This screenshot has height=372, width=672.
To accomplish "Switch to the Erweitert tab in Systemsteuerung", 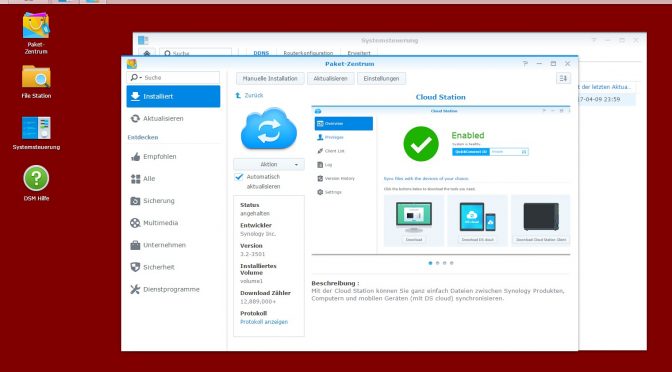I will [359, 53].
